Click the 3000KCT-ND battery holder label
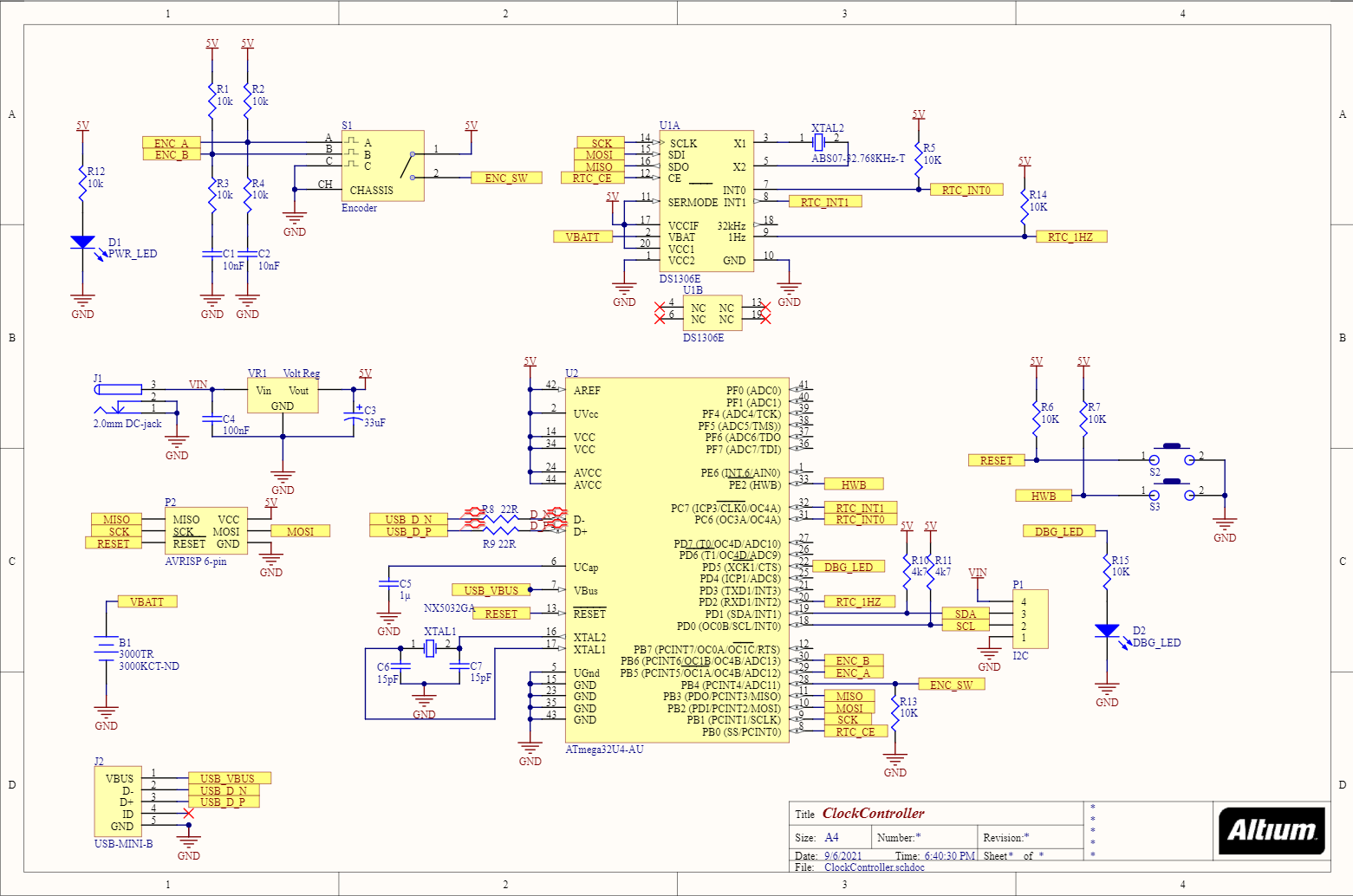Viewport: 1353px width, 896px height. click(x=149, y=666)
